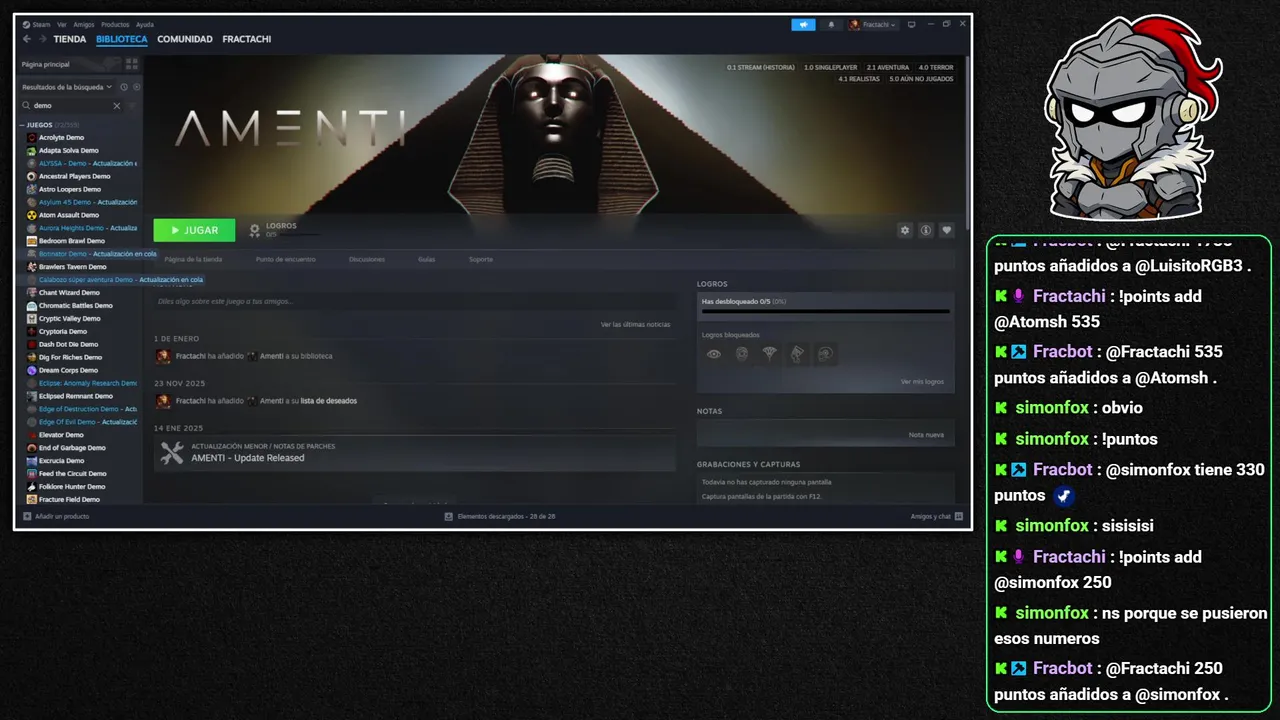Click the 1.0 SINGLEPLAYER tag
Viewport: 1280px width, 720px height.
pos(830,67)
